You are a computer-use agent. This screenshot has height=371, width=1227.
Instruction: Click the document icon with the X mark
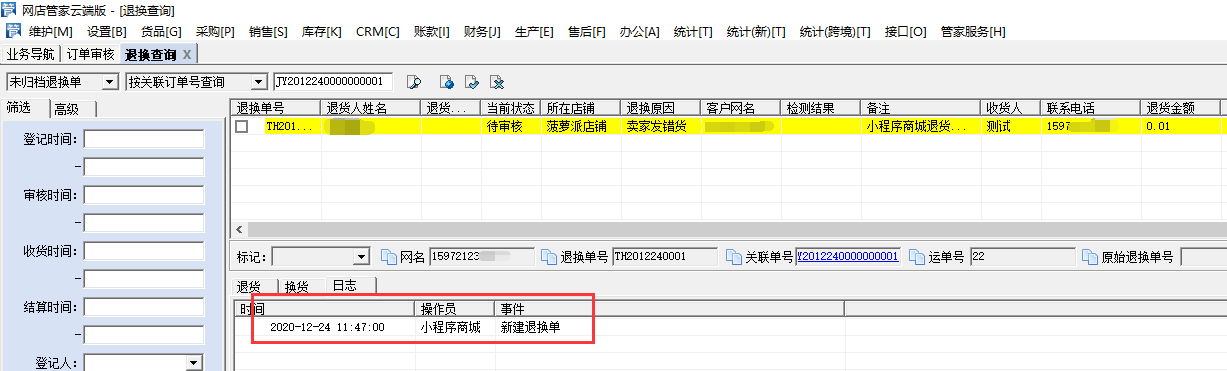497,81
